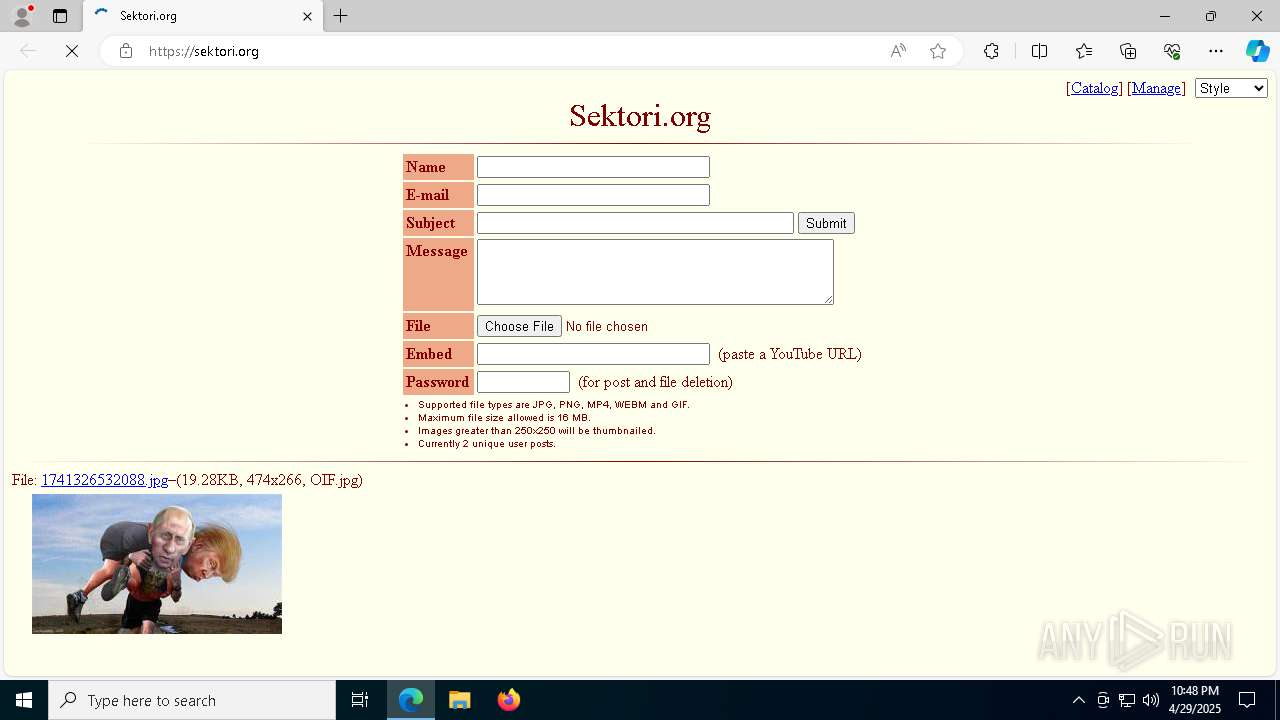Click the Submit button

[x=826, y=223]
